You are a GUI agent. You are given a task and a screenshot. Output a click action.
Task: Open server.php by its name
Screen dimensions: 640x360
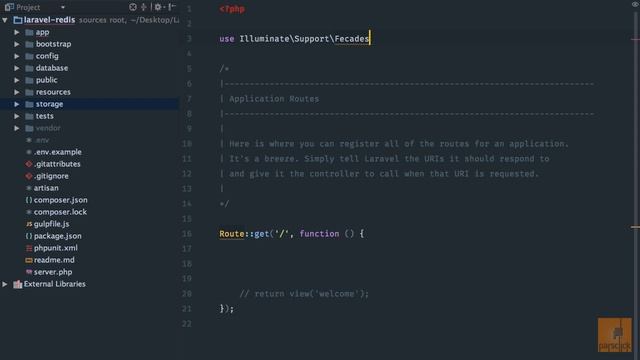(53, 272)
